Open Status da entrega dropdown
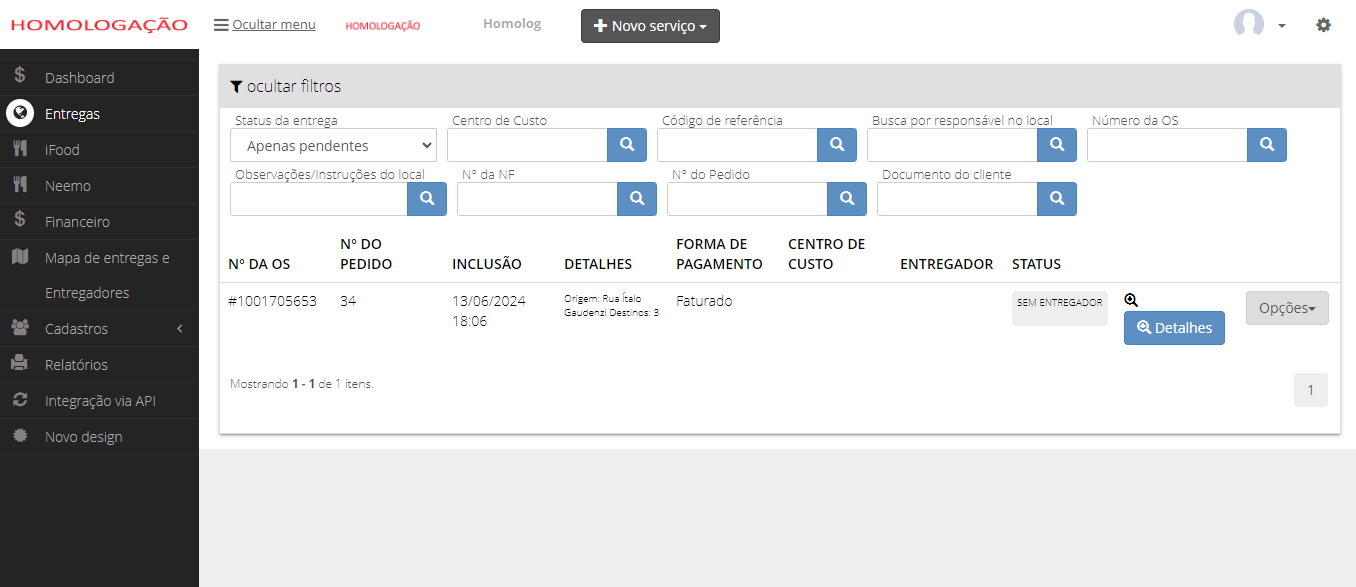This screenshot has height=587, width=1356. [x=333, y=145]
